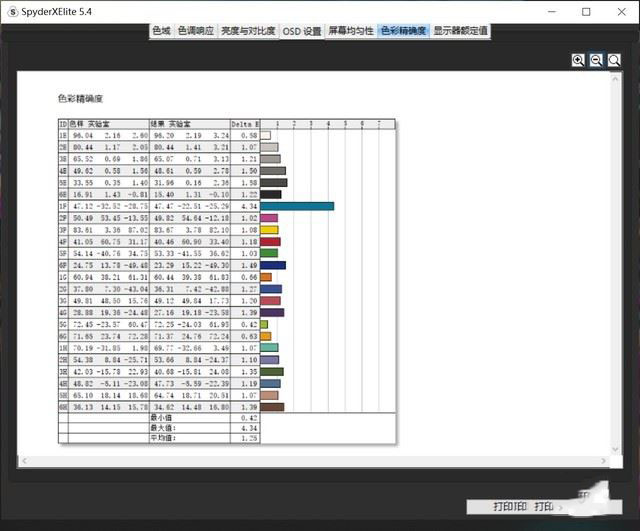Click the yellow bar for sample 3F
Viewport: 640px width, 531px height.
(269, 230)
